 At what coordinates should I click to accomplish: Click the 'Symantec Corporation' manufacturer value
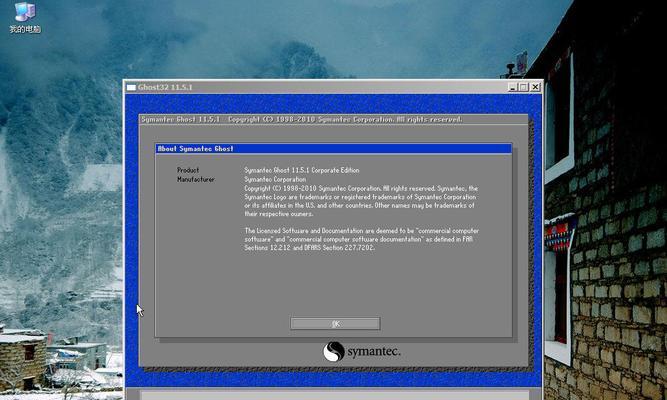point(275,179)
